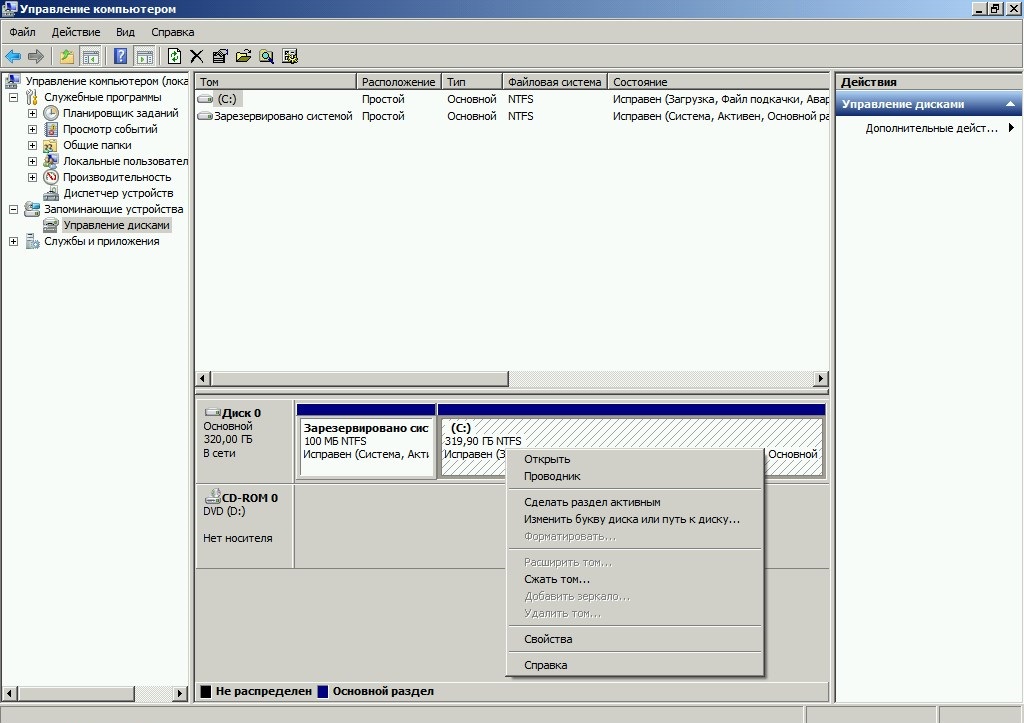Open Дополнительные действия submenu arrow
Viewport: 1024px width, 723px height.
(x=1011, y=128)
